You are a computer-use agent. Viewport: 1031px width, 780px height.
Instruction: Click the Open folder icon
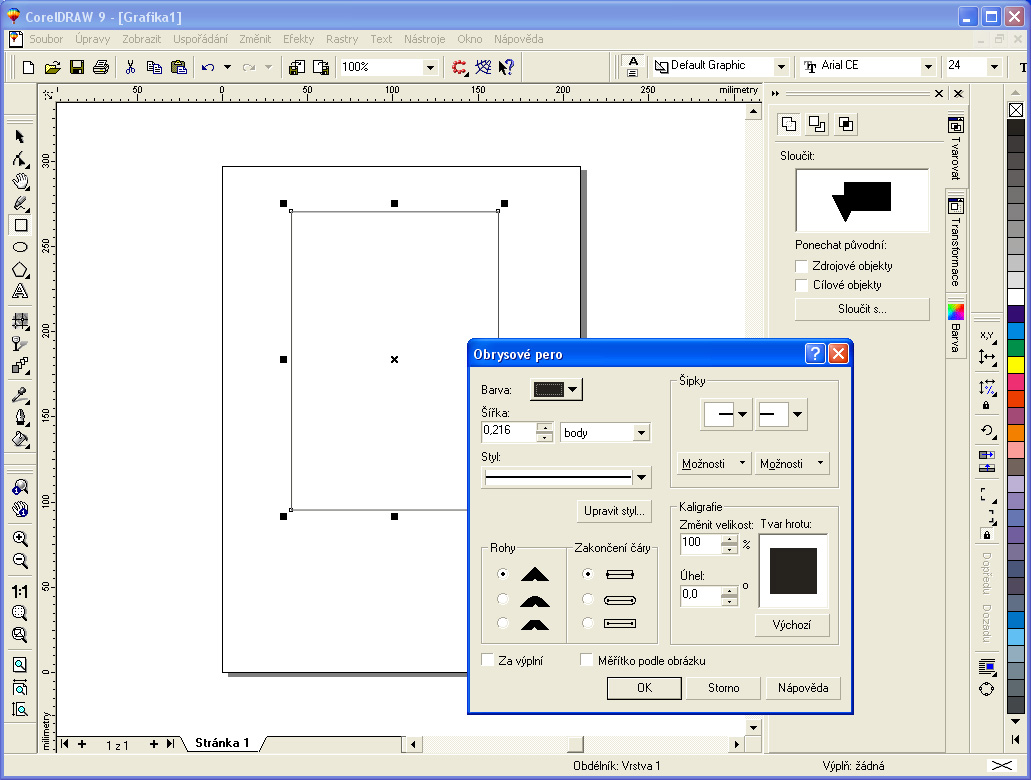53,67
